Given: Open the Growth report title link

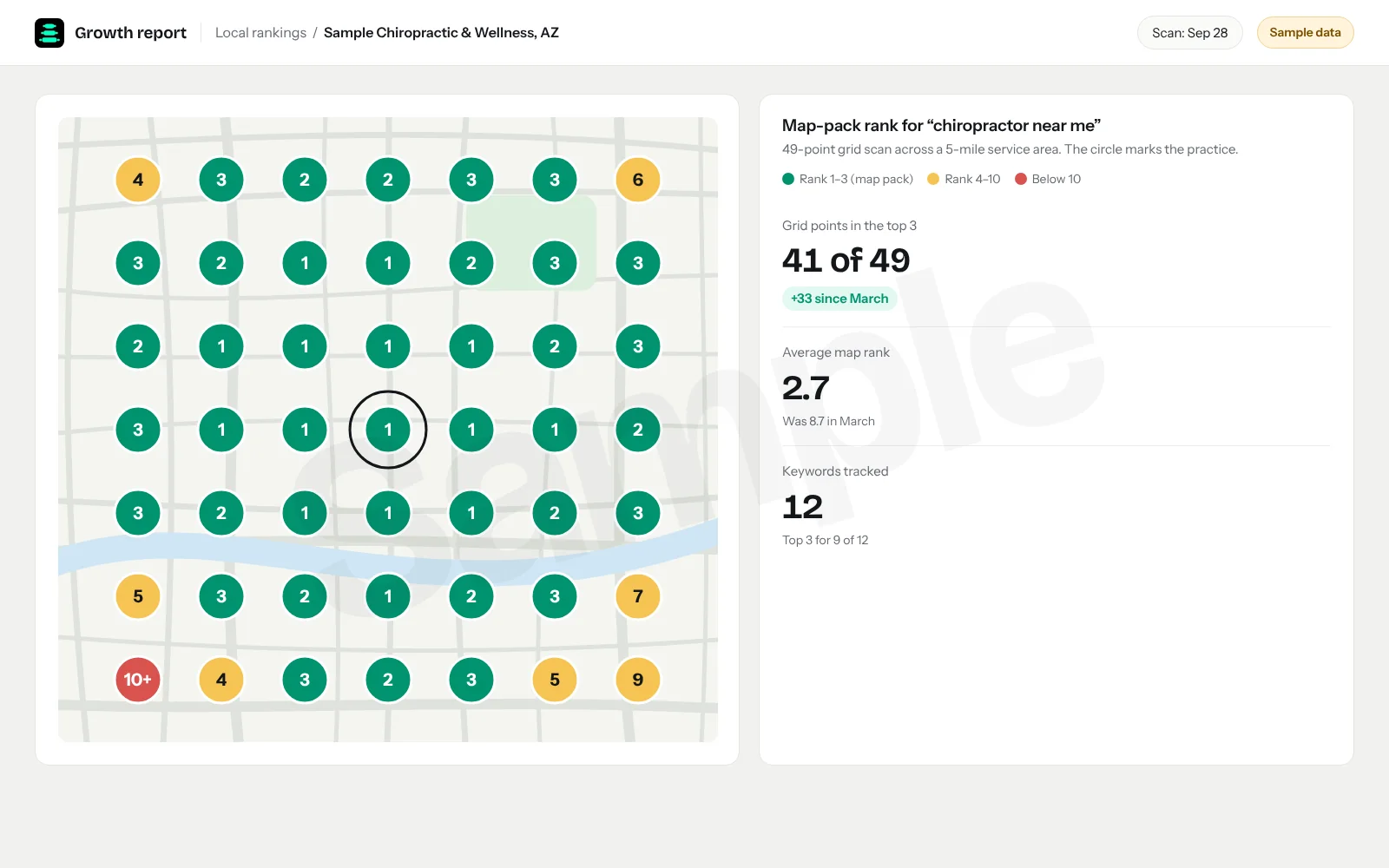Looking at the screenshot, I should (x=130, y=33).
